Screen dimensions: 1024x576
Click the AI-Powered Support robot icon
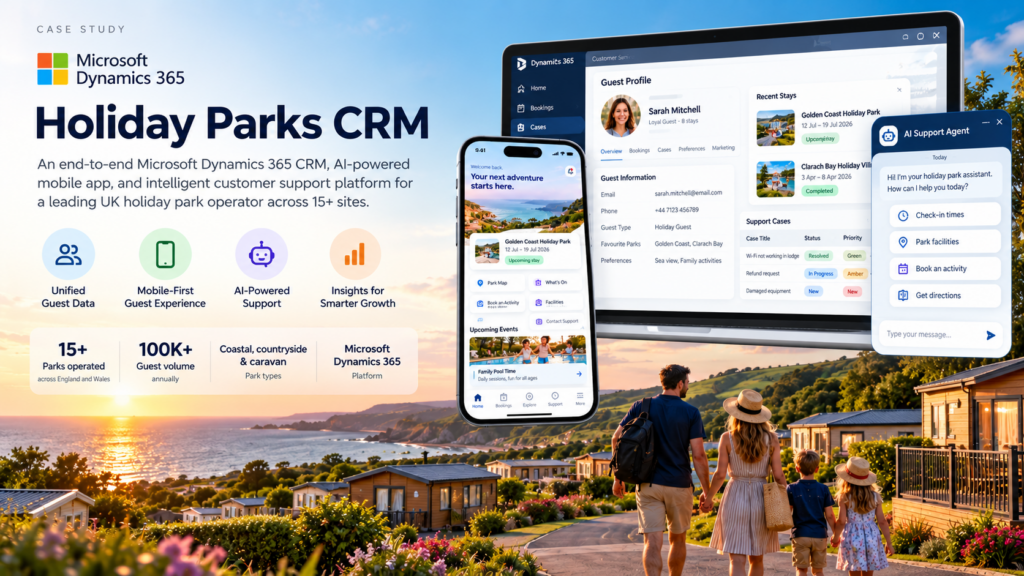point(261,254)
